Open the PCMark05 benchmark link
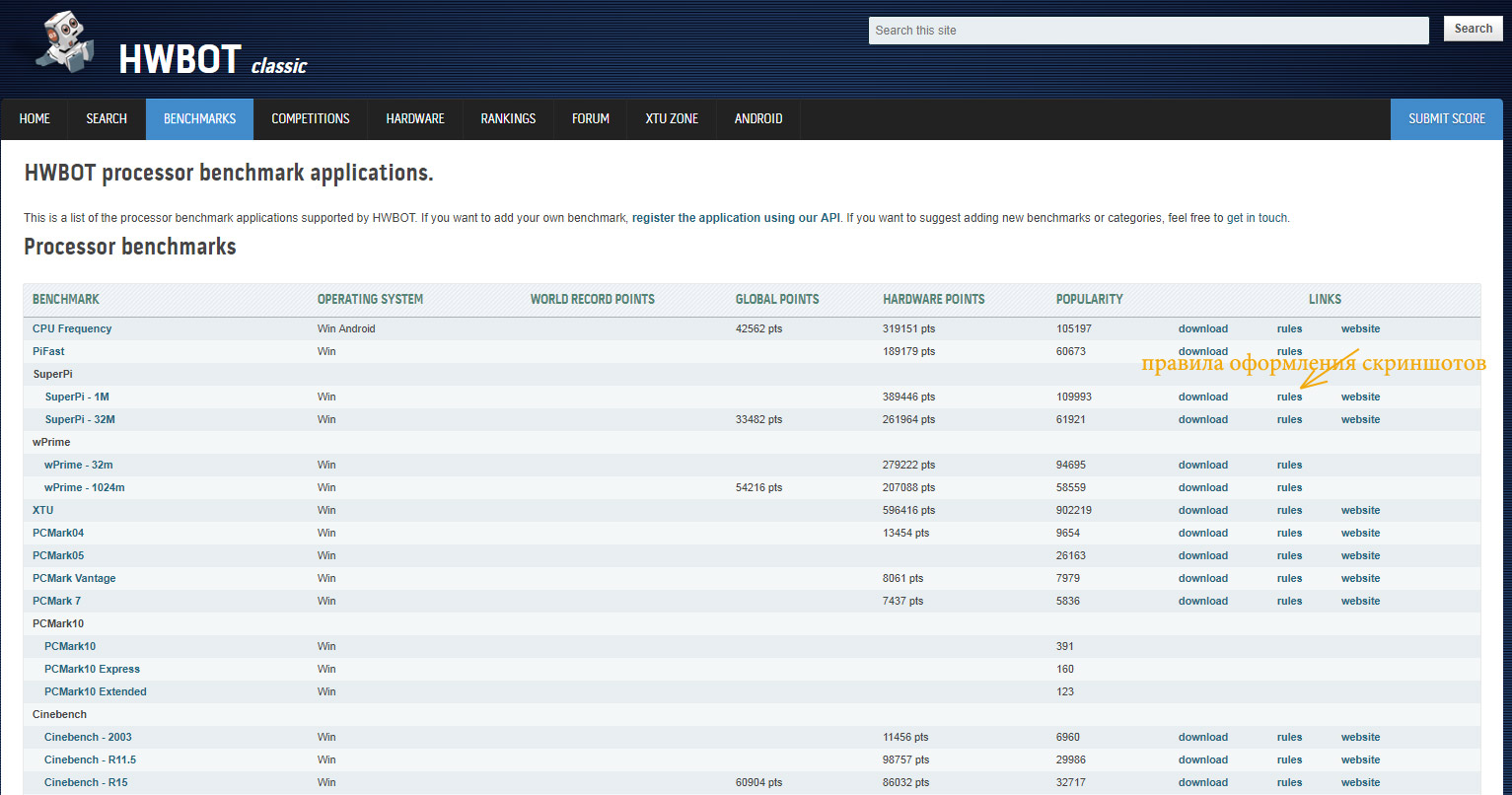The image size is (1512, 795). pyautogui.click(x=58, y=555)
